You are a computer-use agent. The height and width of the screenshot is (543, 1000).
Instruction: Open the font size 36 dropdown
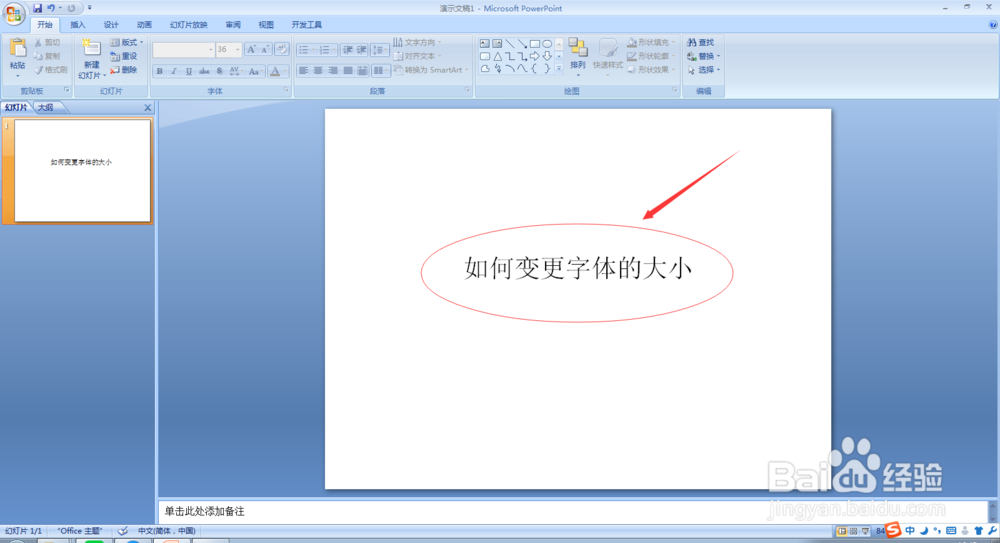point(237,49)
